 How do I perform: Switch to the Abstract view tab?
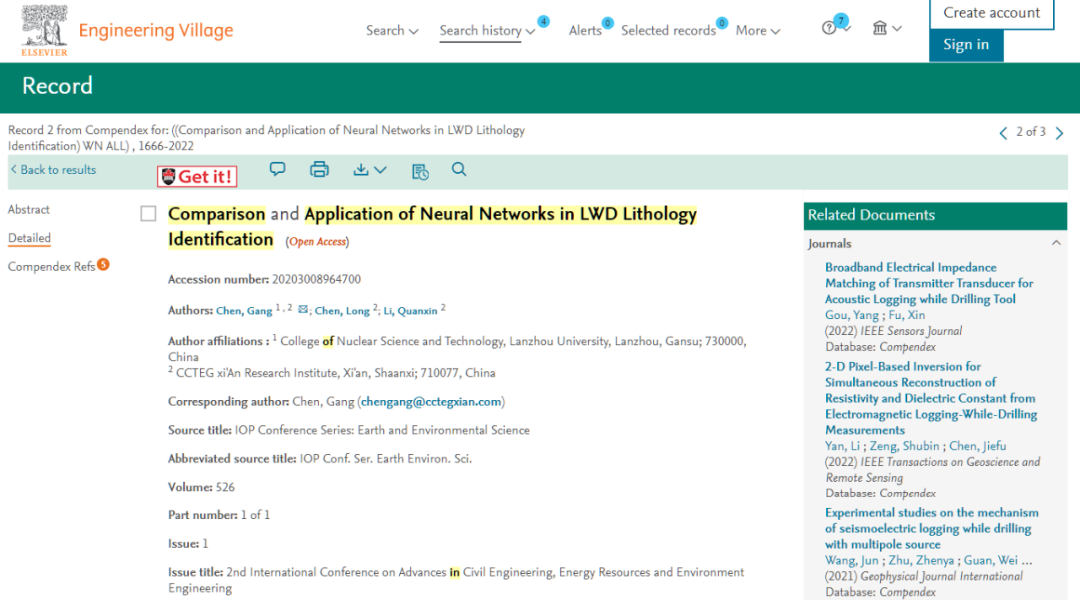pos(29,209)
